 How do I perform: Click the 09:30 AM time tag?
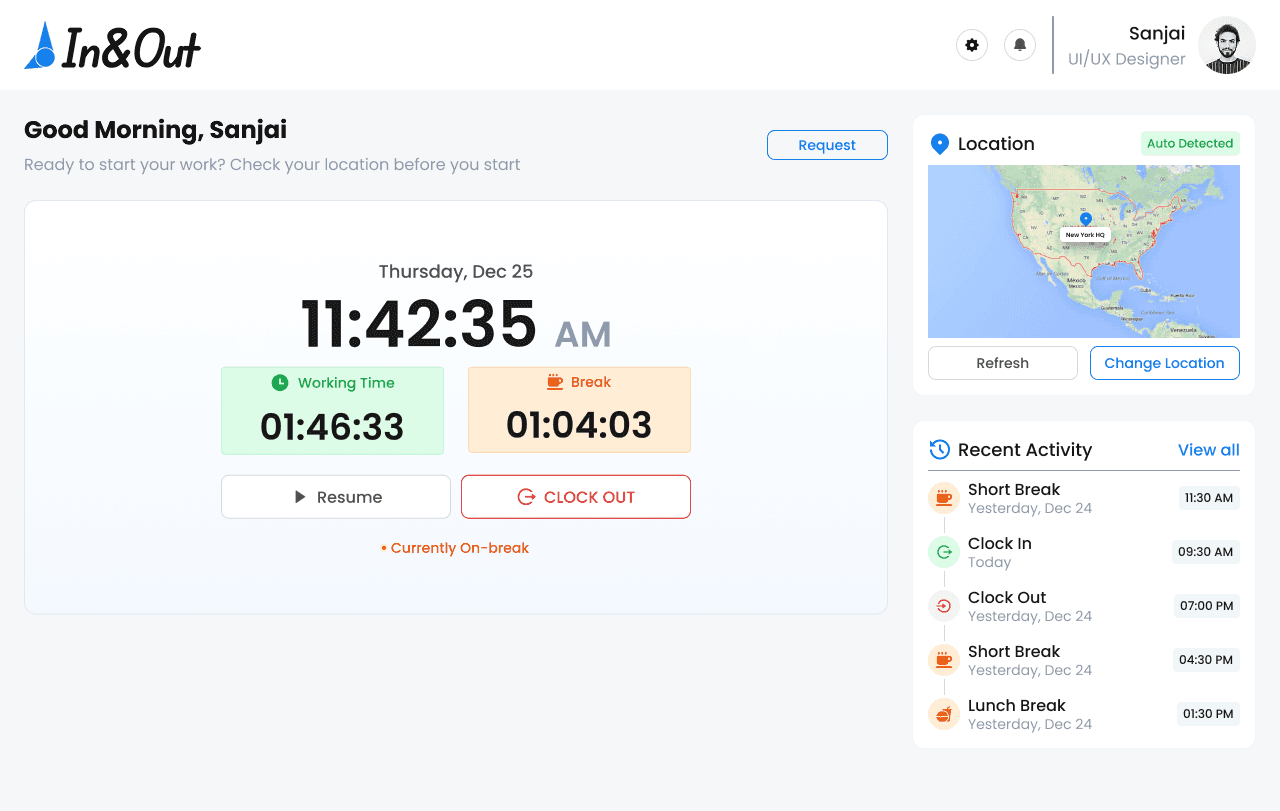click(x=1206, y=552)
